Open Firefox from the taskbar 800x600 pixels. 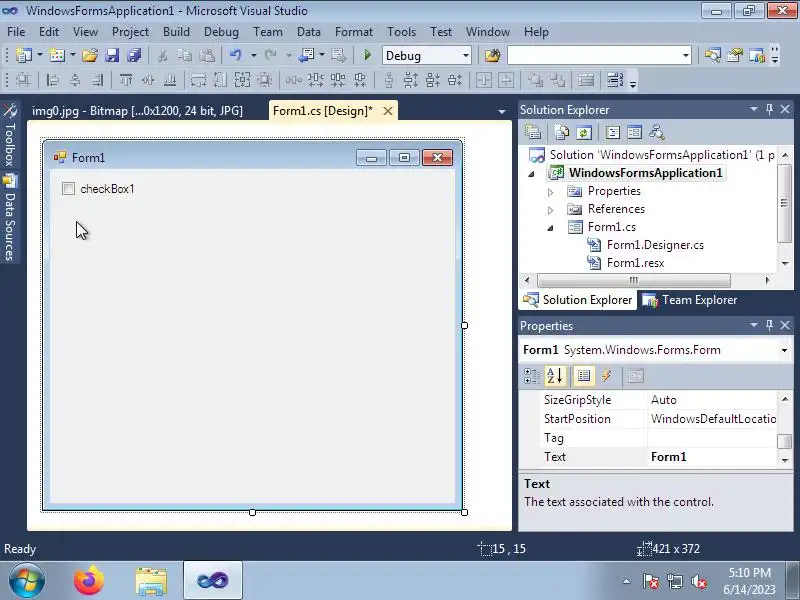coord(89,581)
